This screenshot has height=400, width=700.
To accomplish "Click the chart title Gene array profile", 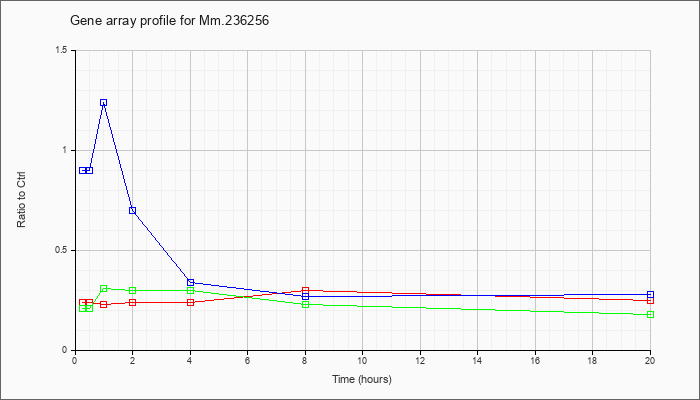I will point(170,21).
